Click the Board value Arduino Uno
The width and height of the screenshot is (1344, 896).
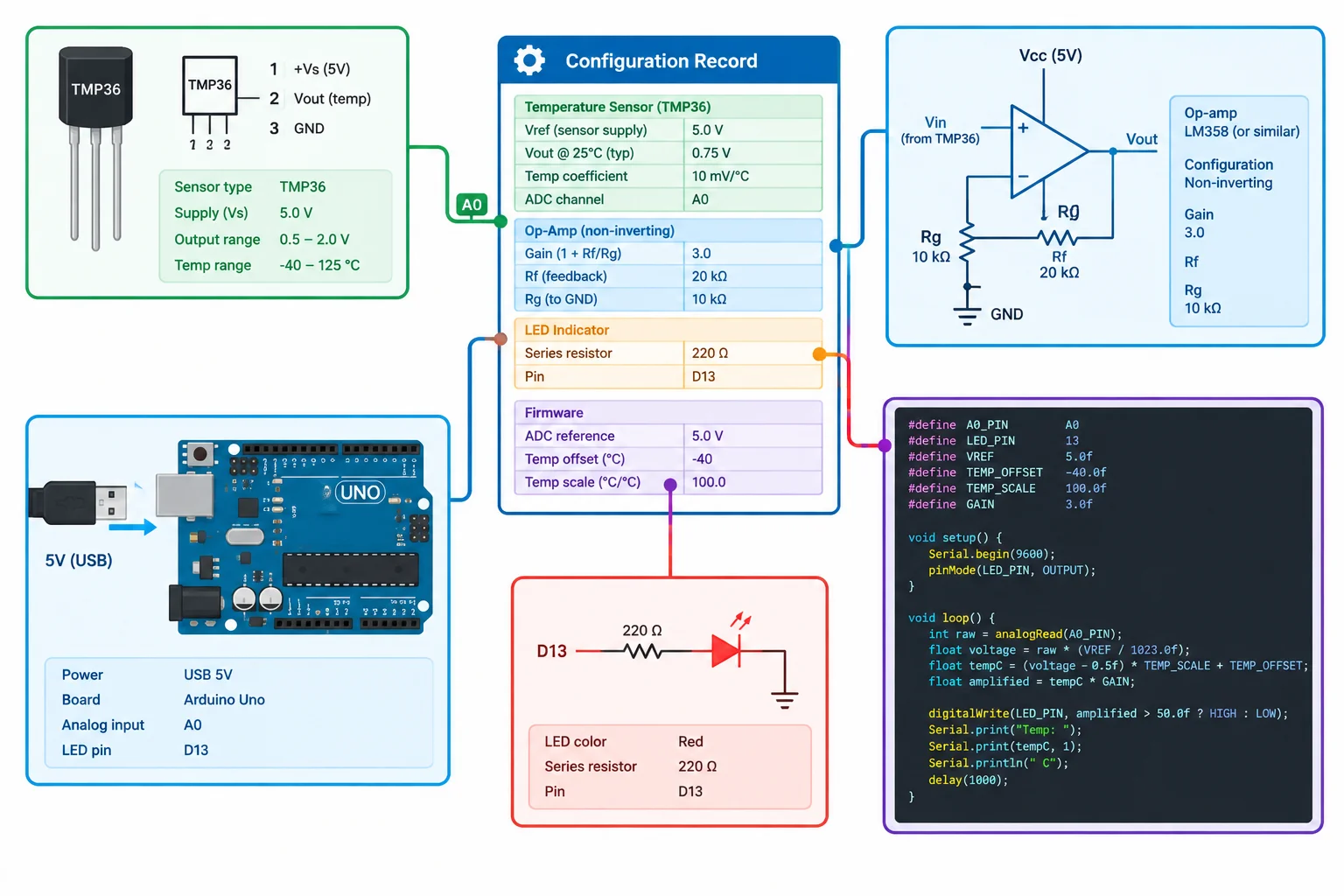[x=224, y=700]
